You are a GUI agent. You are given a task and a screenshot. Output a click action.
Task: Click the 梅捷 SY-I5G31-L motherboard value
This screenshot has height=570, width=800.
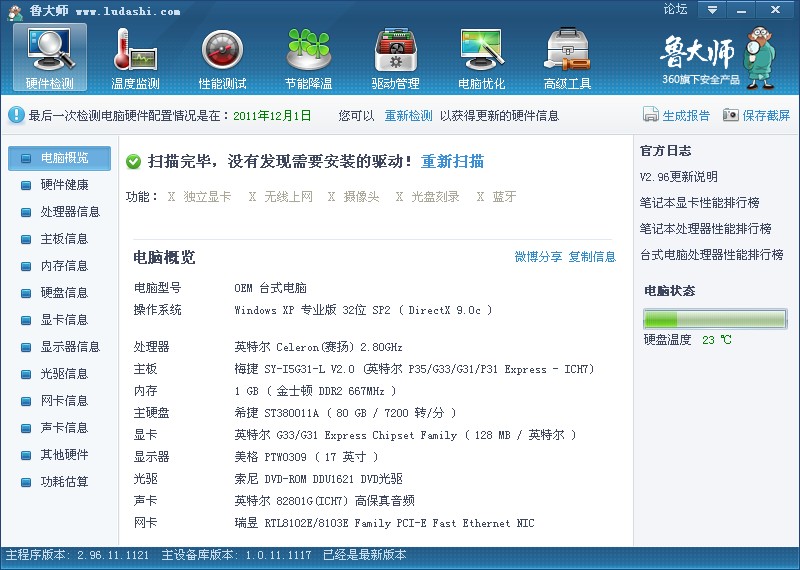pyautogui.click(x=414, y=369)
